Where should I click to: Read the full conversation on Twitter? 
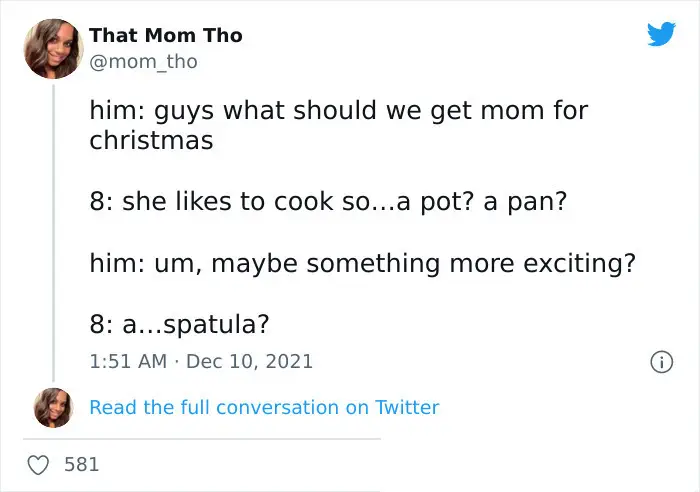click(264, 407)
